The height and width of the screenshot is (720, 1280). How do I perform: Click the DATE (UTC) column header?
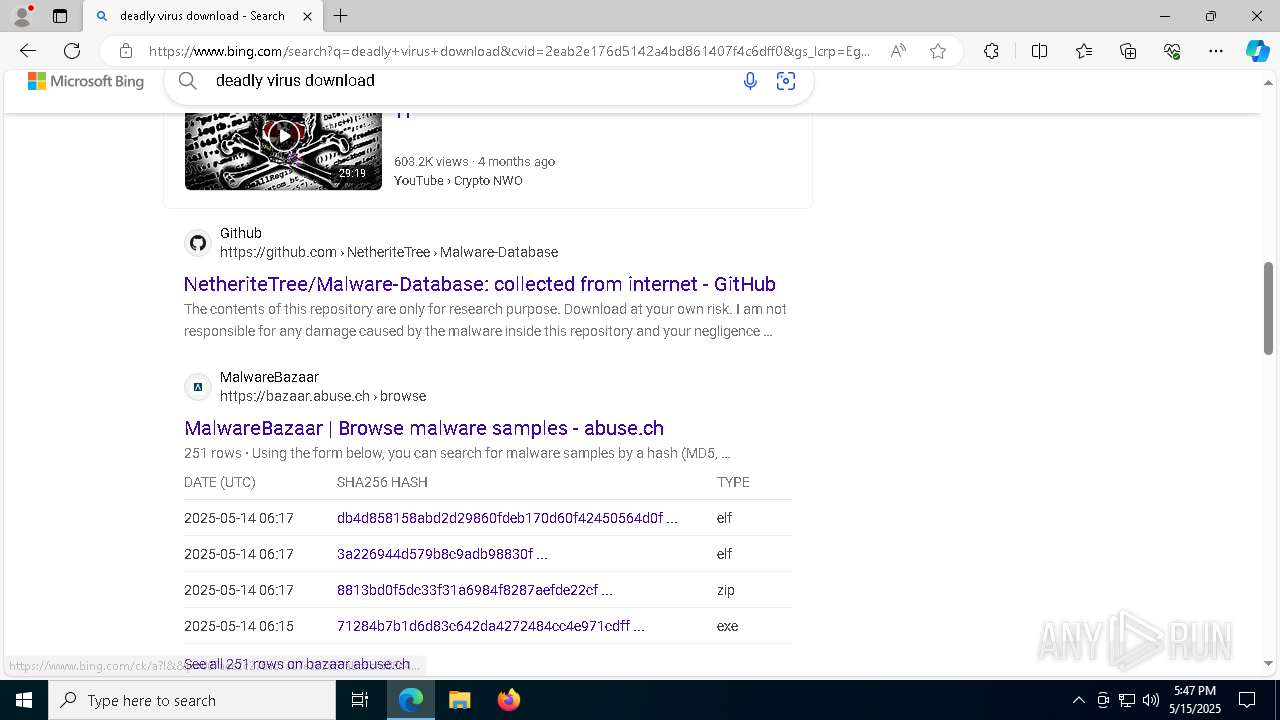220,482
